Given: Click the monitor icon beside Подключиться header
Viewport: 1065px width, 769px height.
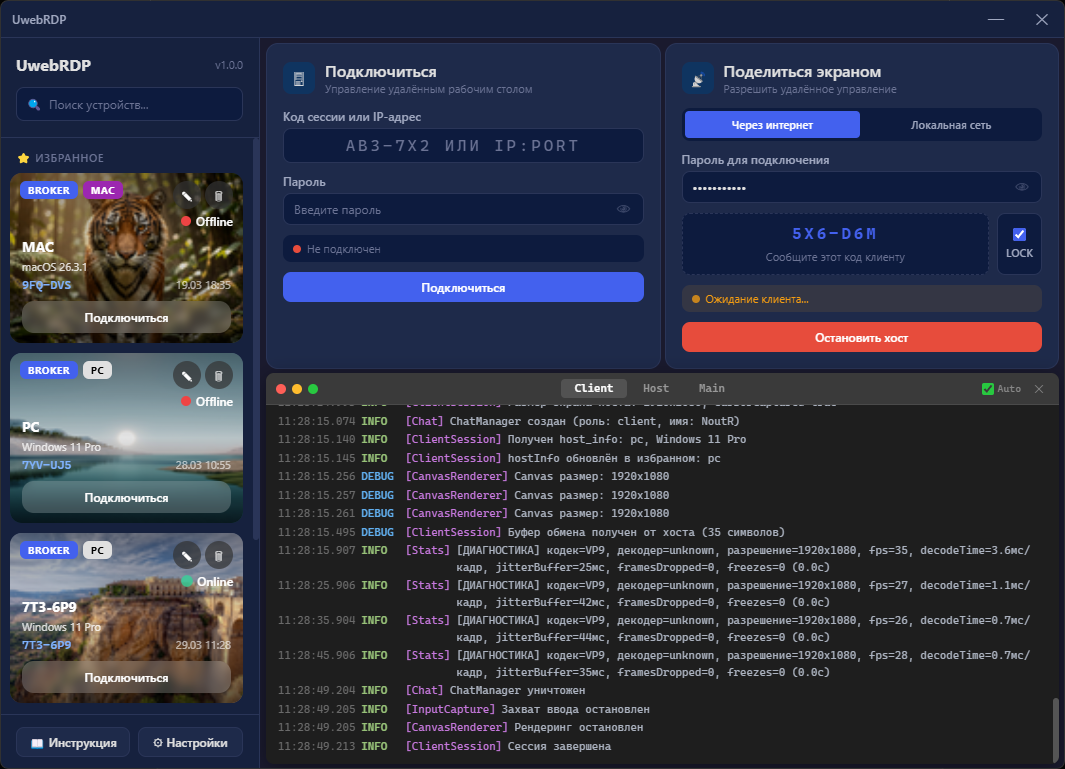Looking at the screenshot, I should point(296,77).
